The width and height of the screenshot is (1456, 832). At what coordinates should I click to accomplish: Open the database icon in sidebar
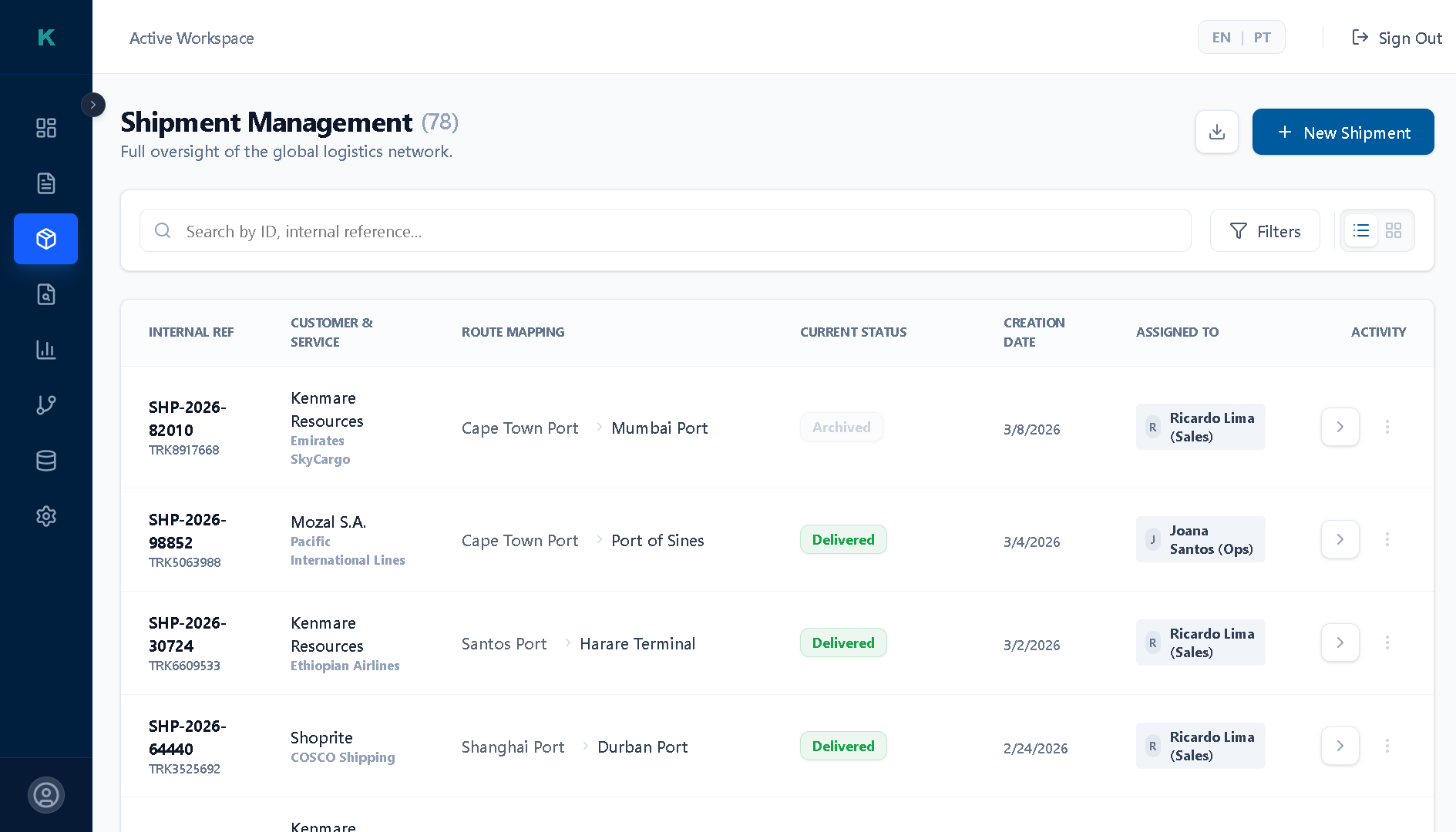point(45,460)
